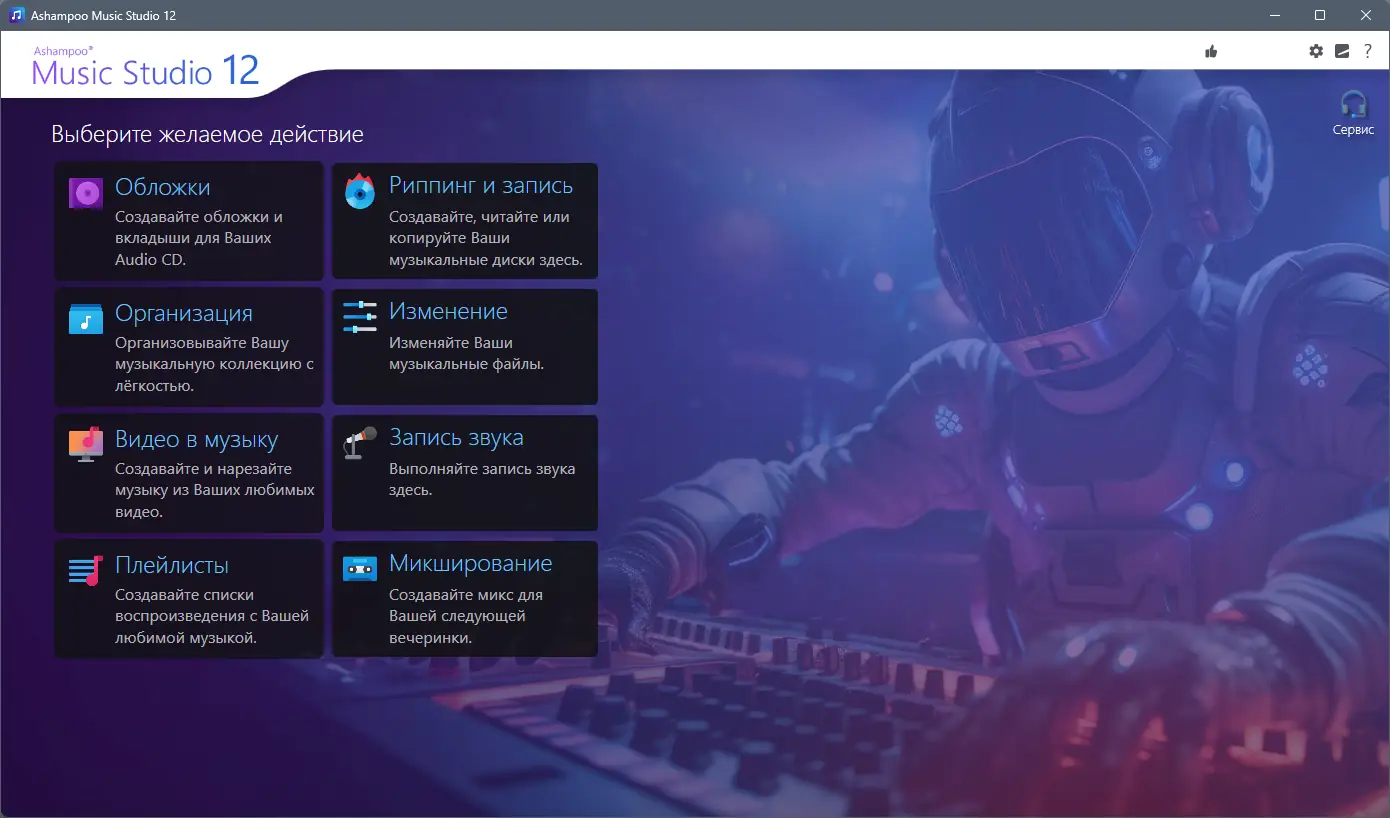Select the Организация heading

(x=184, y=314)
